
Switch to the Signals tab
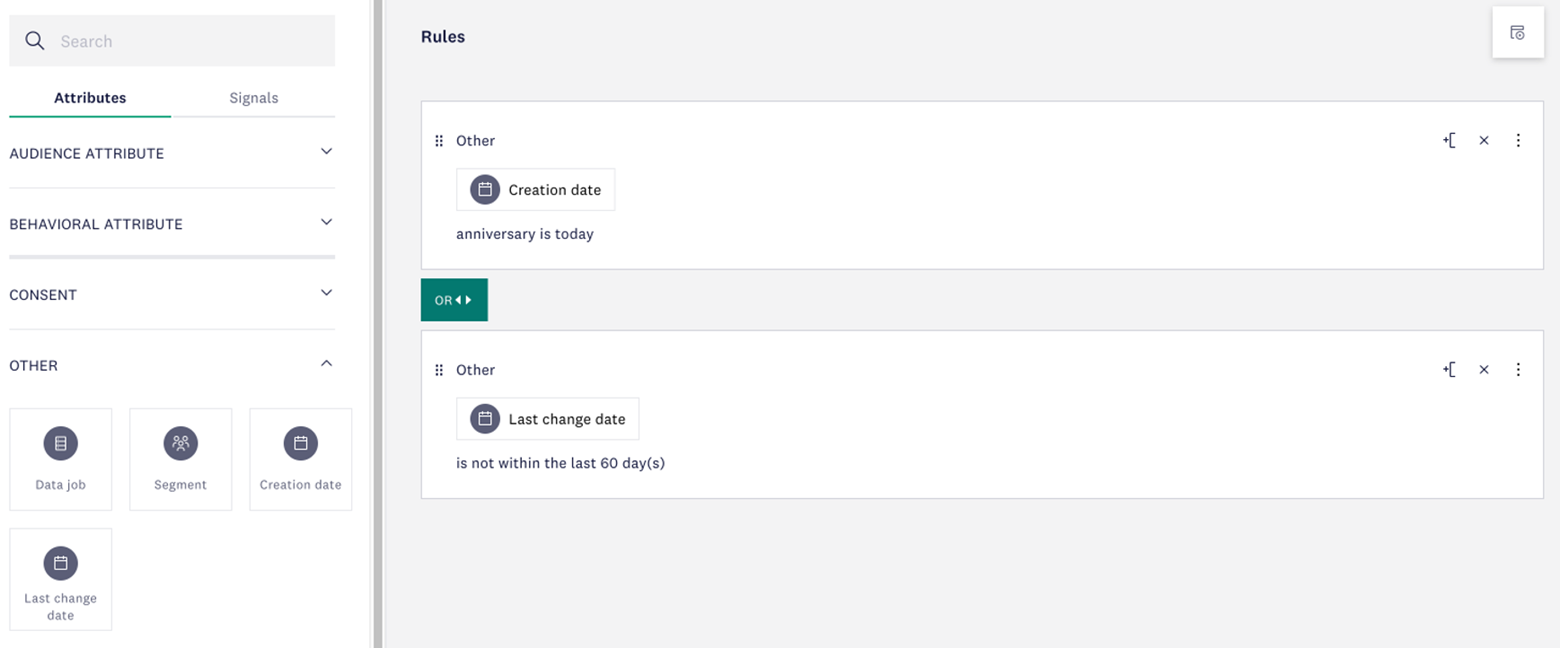pos(253,98)
